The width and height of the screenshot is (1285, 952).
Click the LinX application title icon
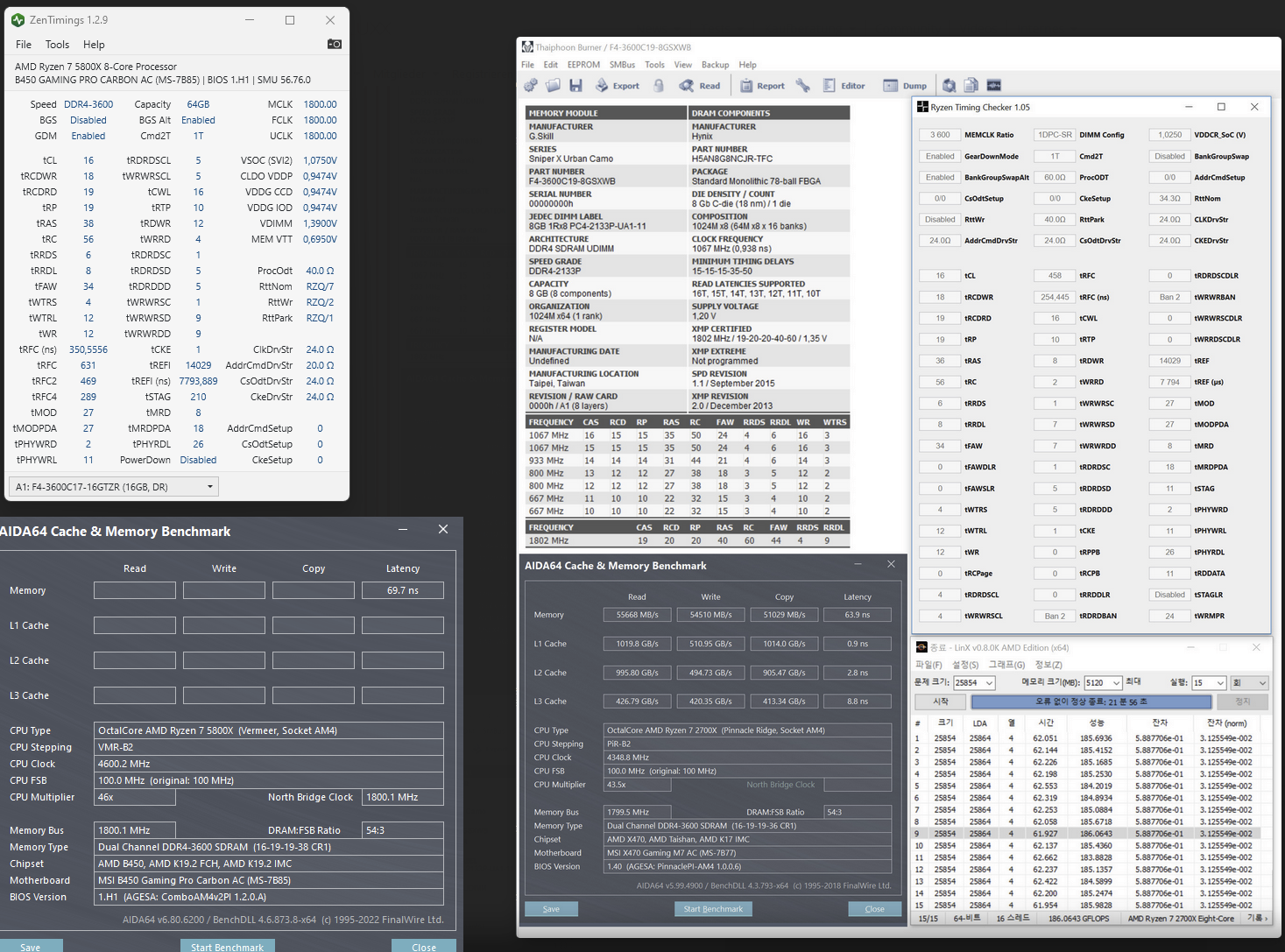coord(921,647)
